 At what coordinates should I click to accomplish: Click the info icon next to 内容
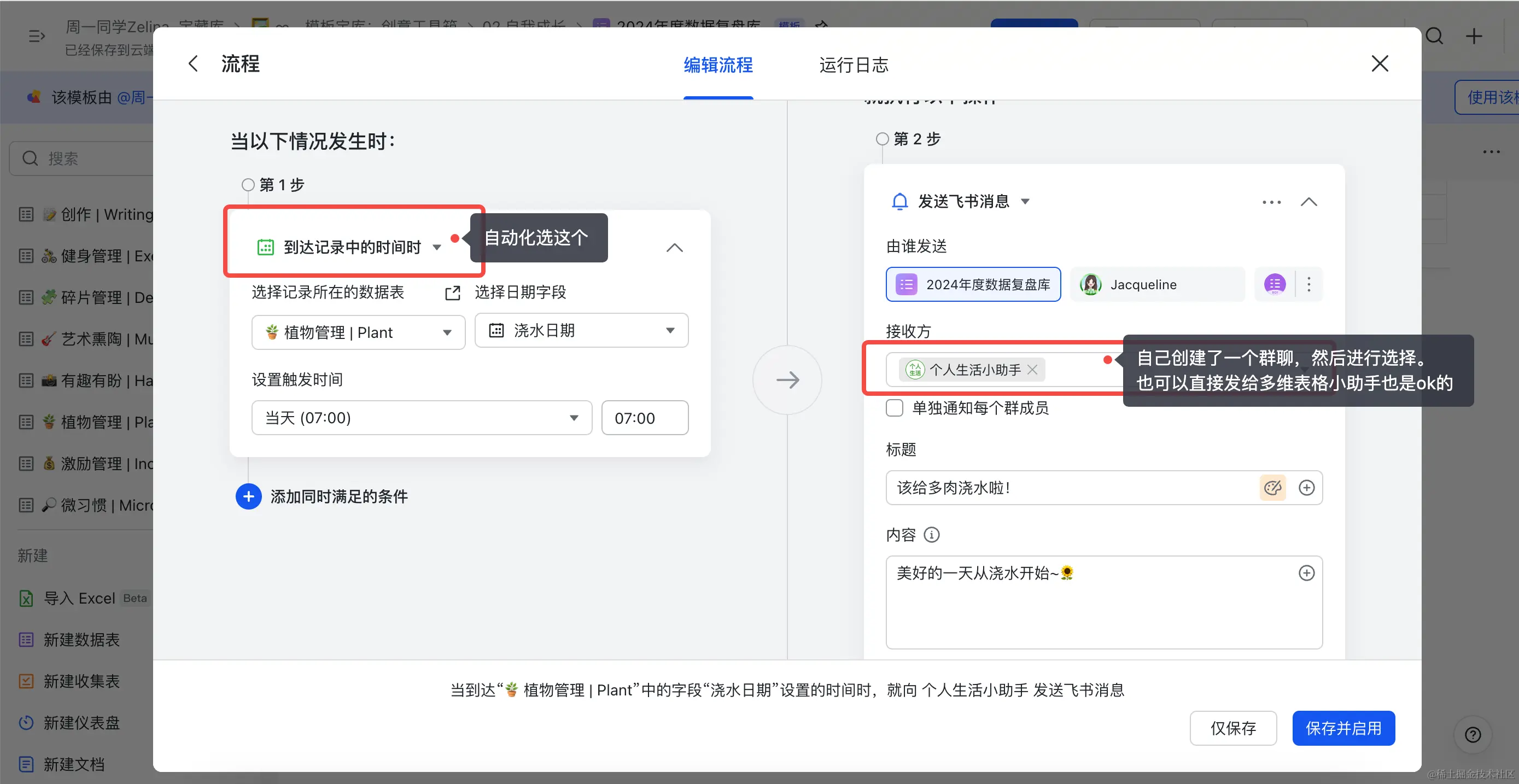click(931, 535)
